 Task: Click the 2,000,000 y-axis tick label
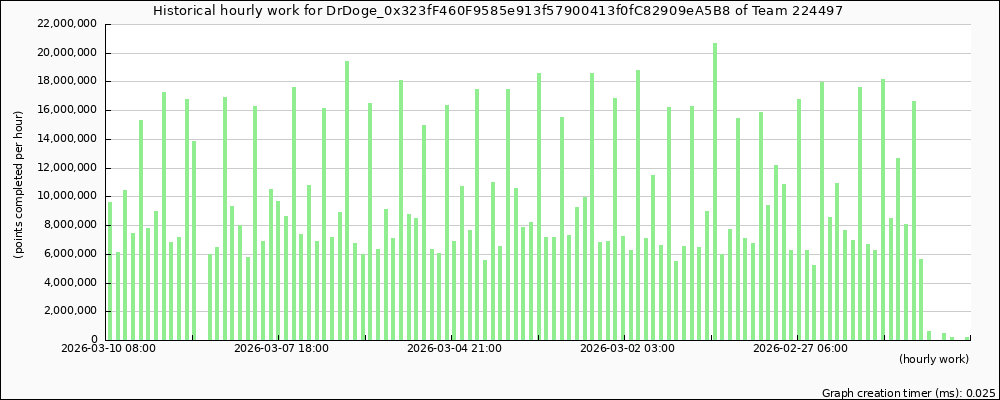68,311
